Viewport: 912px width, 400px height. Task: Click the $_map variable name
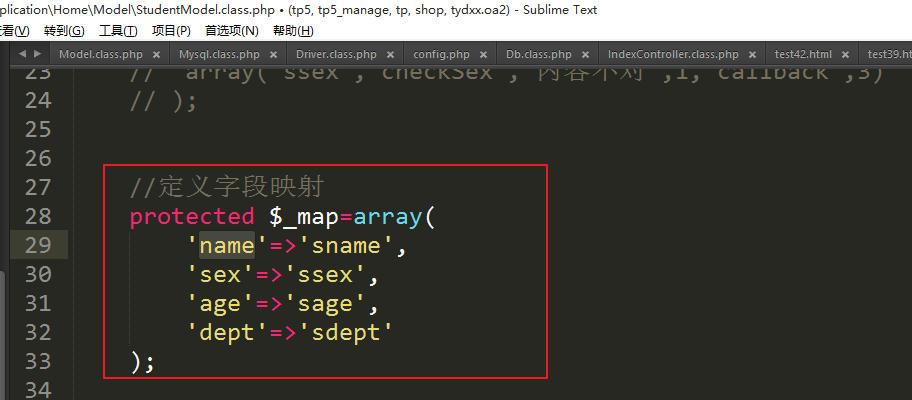[x=304, y=217]
